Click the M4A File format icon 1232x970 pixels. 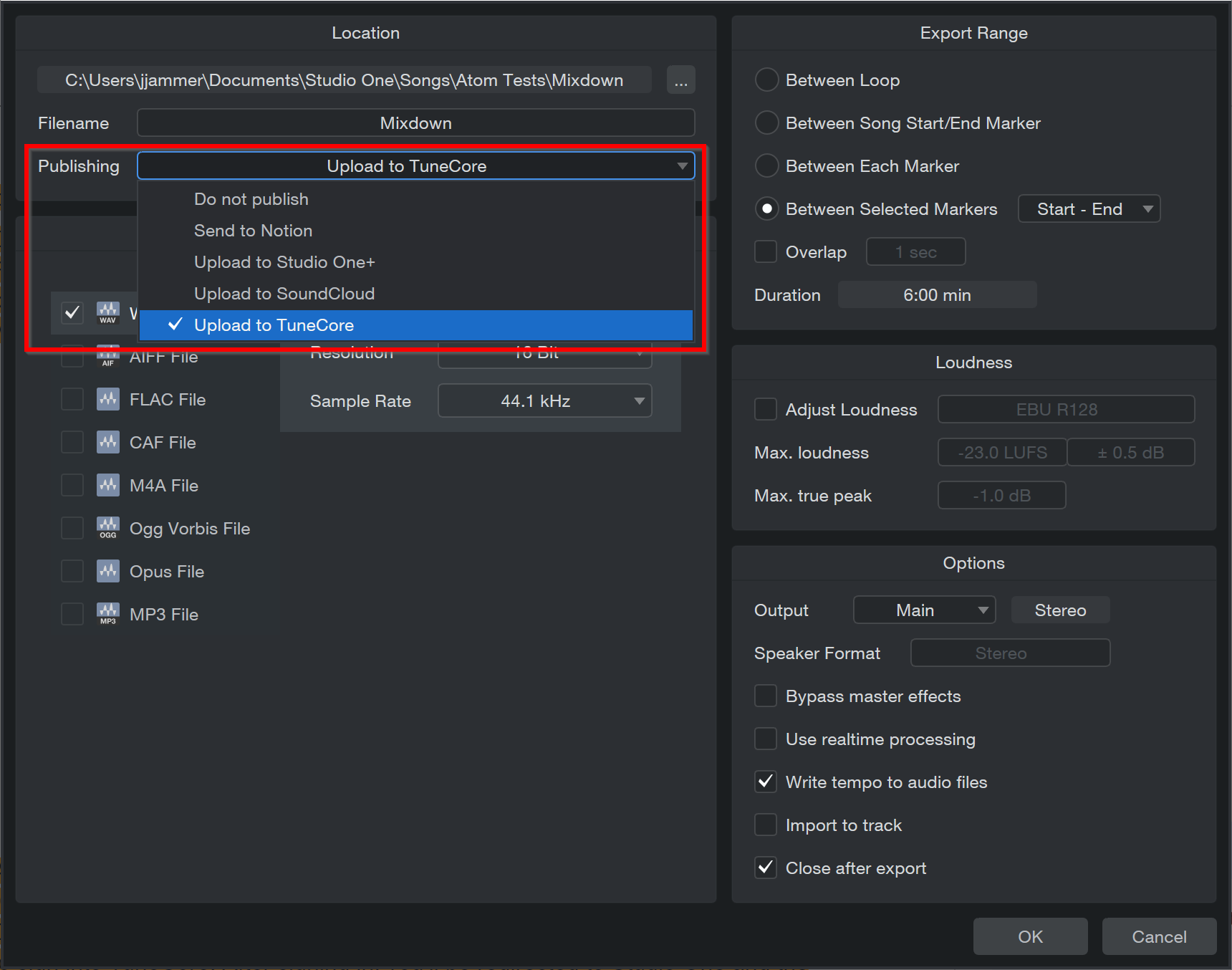108,485
